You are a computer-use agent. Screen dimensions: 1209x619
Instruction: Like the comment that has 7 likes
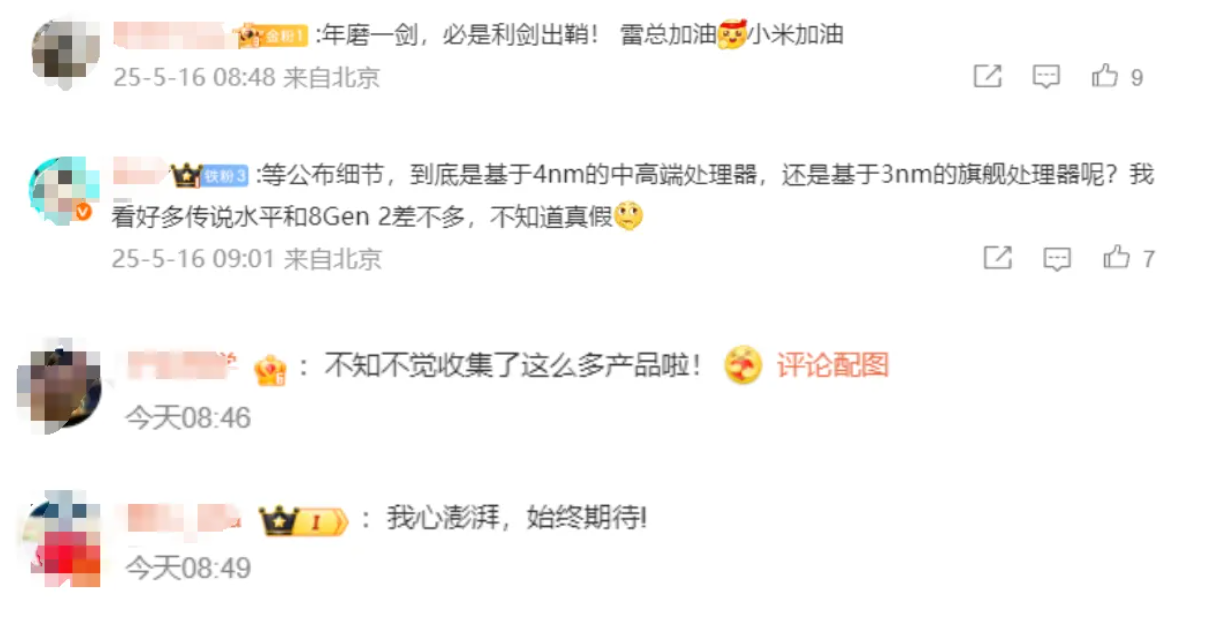(x=1129, y=259)
